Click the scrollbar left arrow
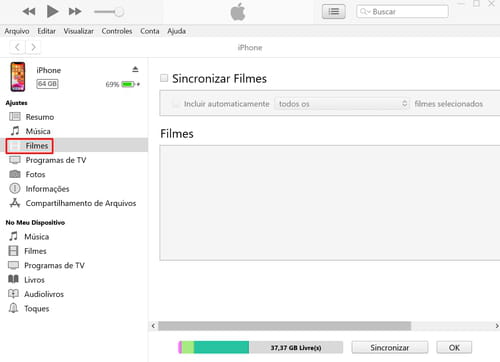500x362 pixels. tap(153, 326)
